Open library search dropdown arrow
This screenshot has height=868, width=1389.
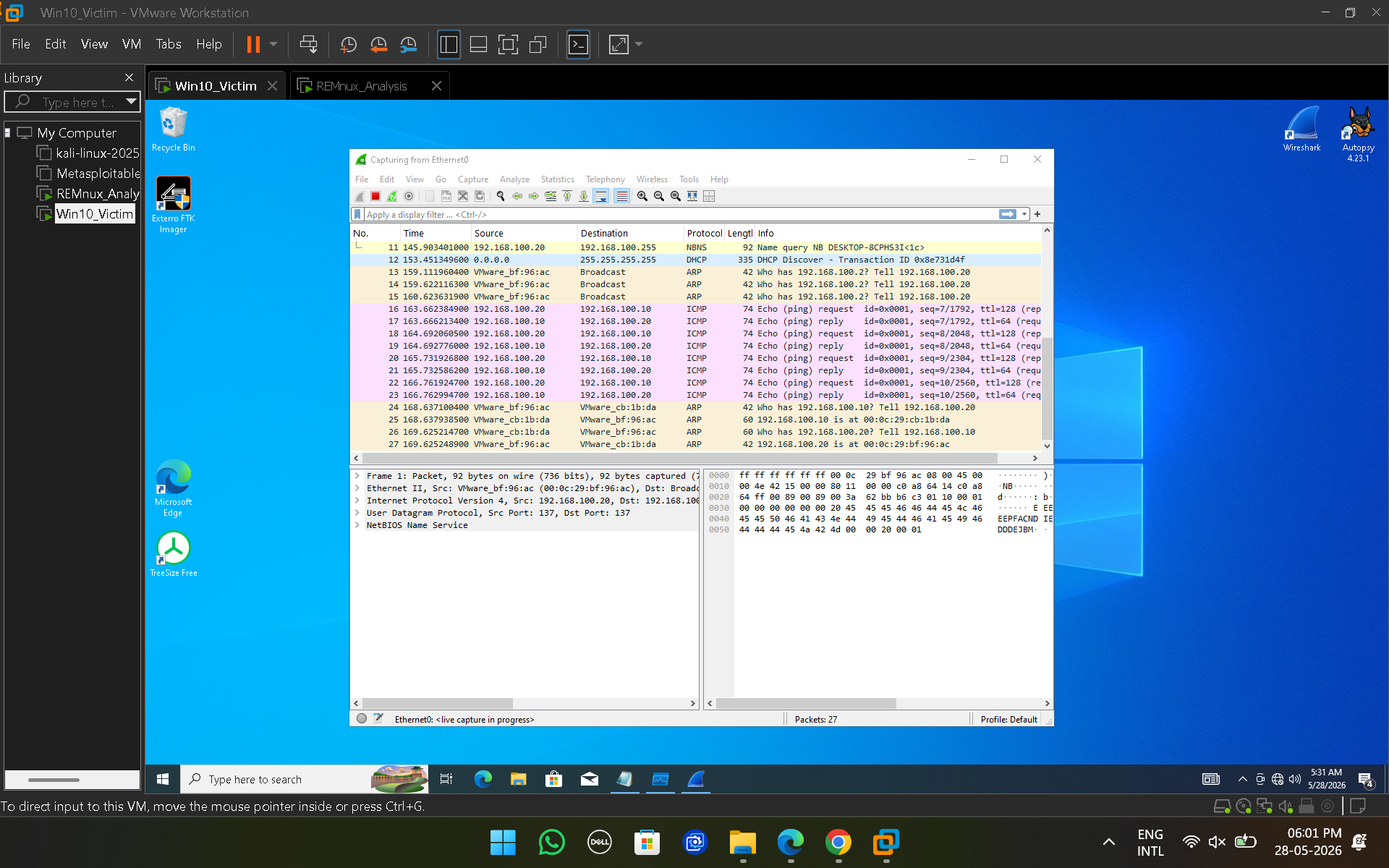[131, 102]
